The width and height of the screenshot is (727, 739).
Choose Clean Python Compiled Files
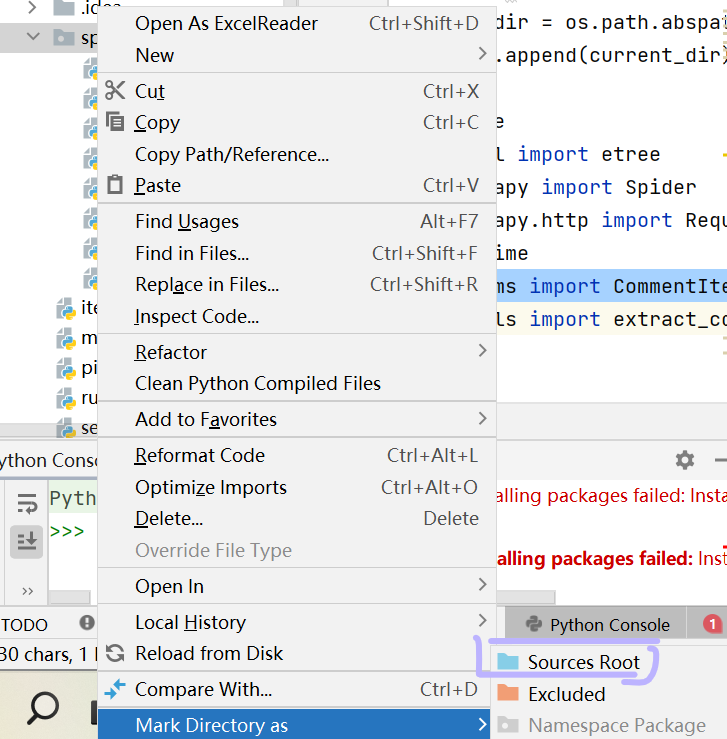(297, 383)
